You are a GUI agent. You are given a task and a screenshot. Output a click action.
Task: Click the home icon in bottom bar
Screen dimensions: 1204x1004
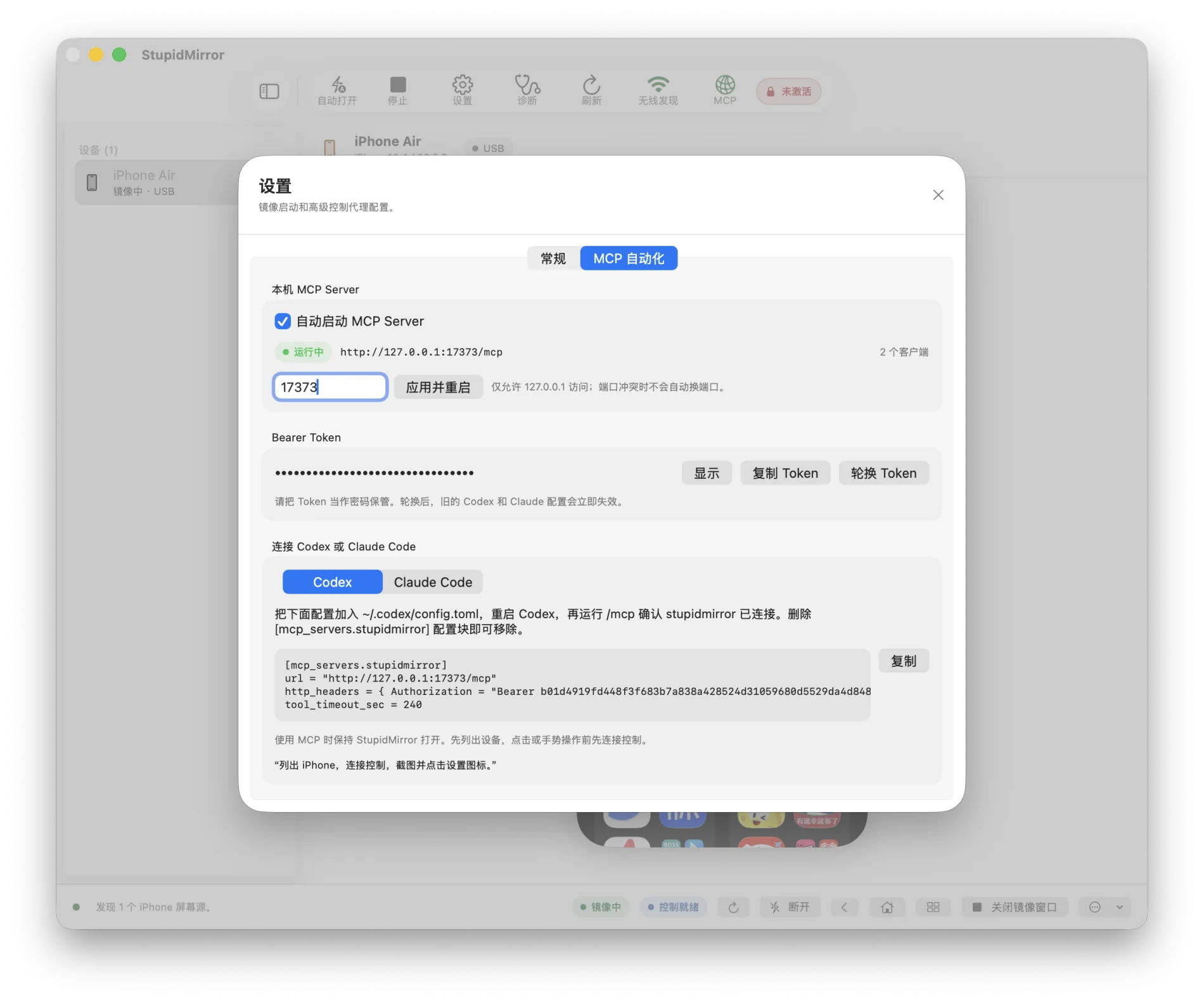pos(887,907)
